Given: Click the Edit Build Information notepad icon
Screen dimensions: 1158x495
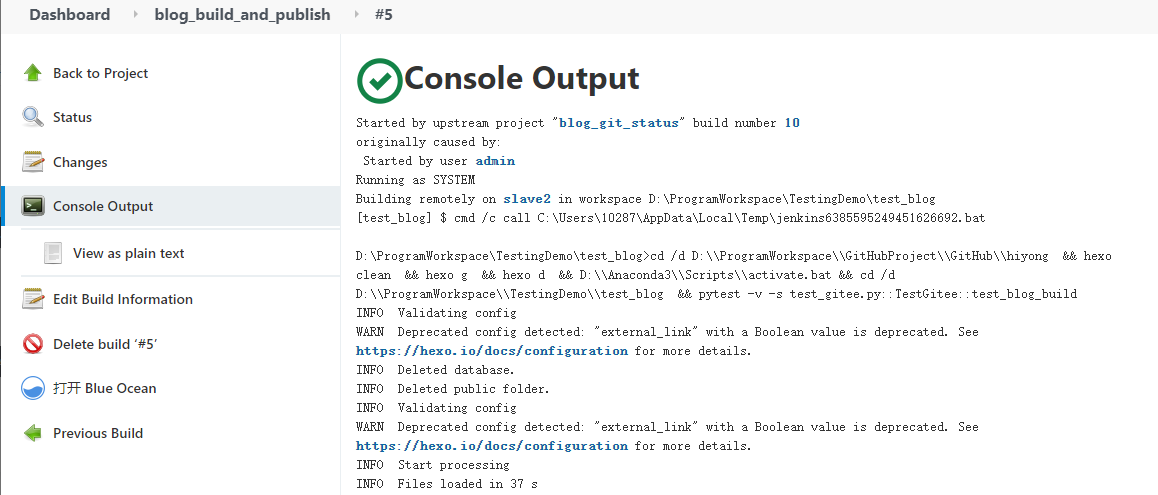Looking at the screenshot, I should click(x=32, y=299).
